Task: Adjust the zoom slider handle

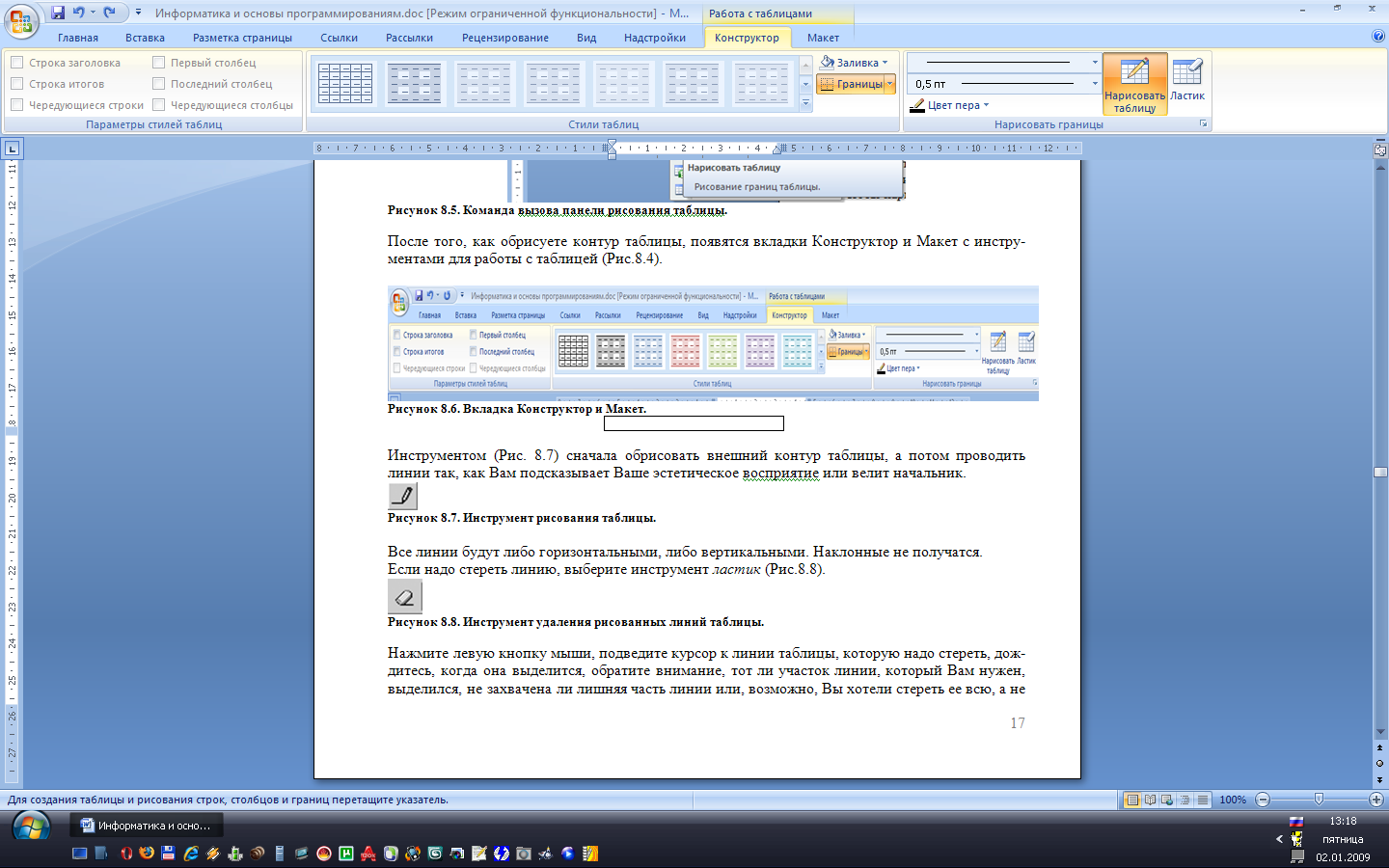Action: [x=1319, y=800]
